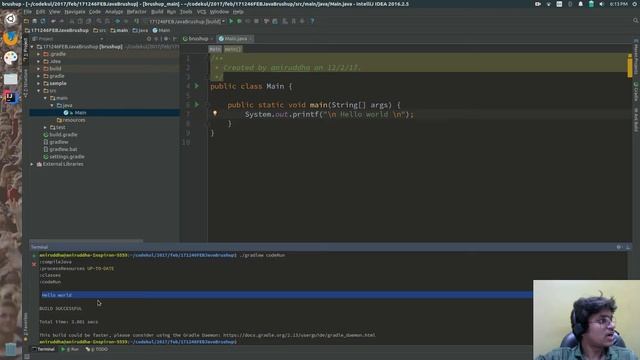
Task: Expand the .idea folder node
Action: tap(39, 61)
